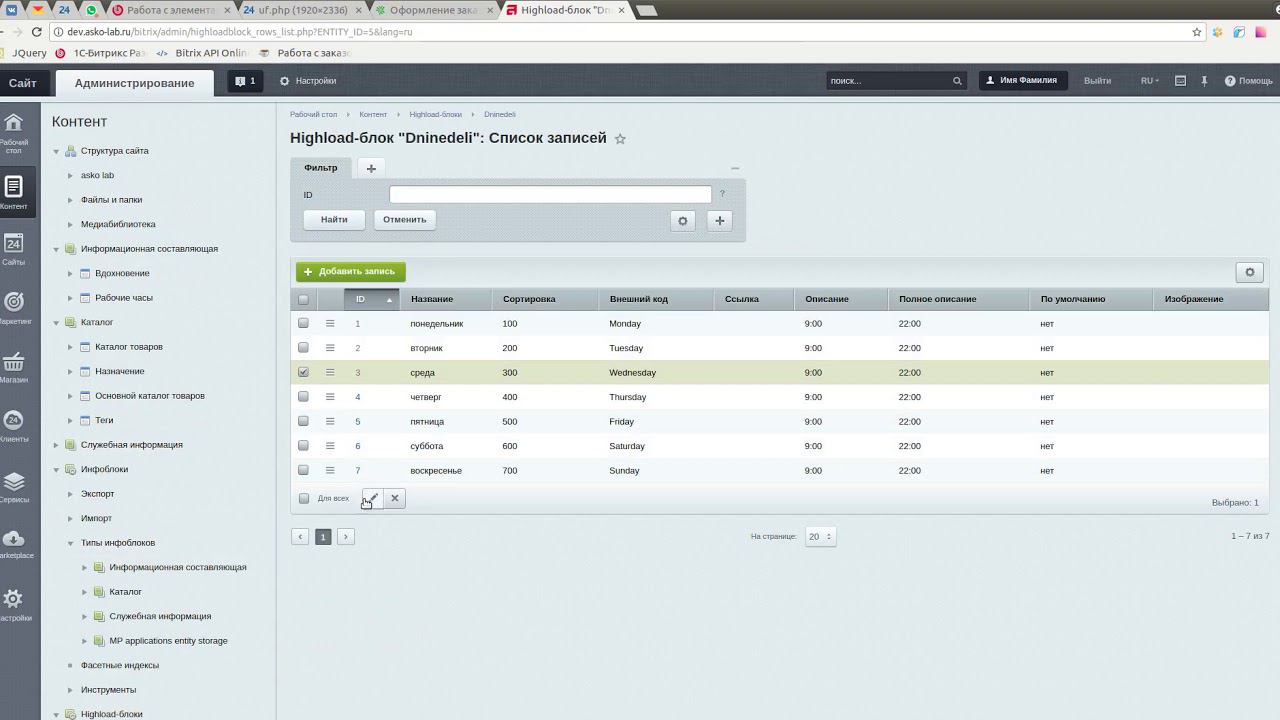Open table settings gear button
The image size is (1280, 720).
pos(1249,272)
